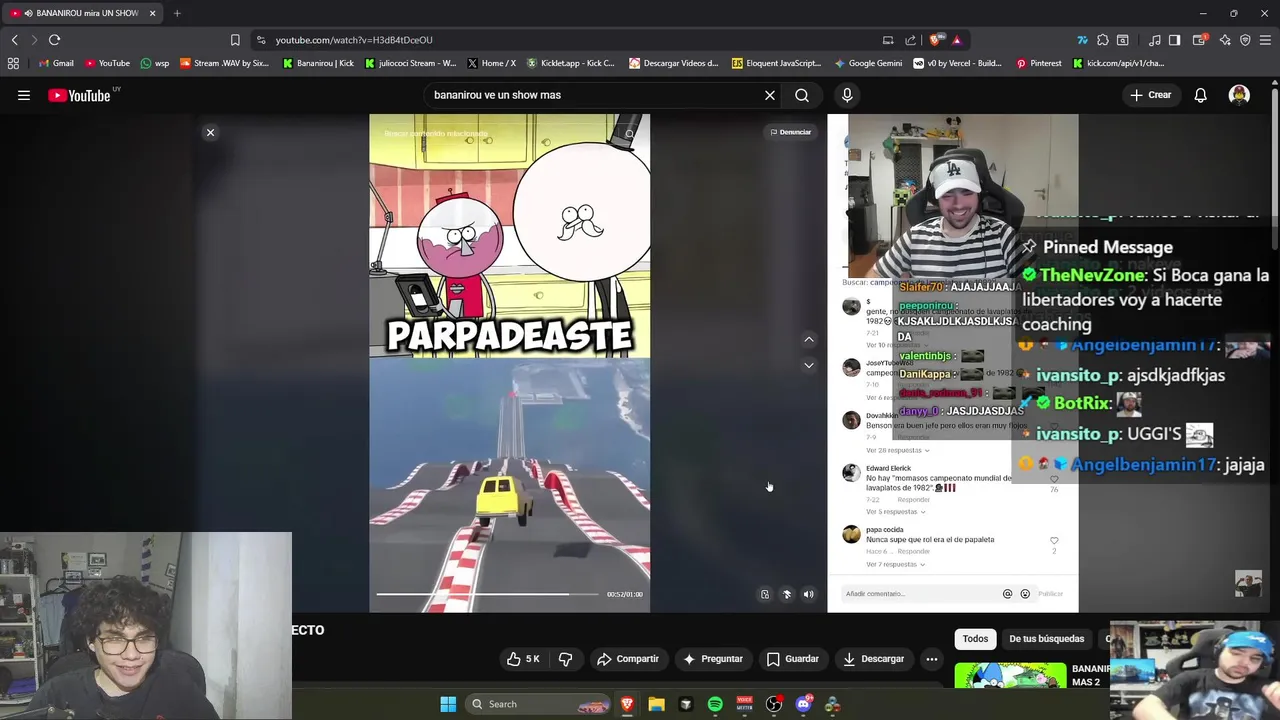Open the YouTube hamburger guide menu
The height and width of the screenshot is (720, 1280).
[x=24, y=95]
